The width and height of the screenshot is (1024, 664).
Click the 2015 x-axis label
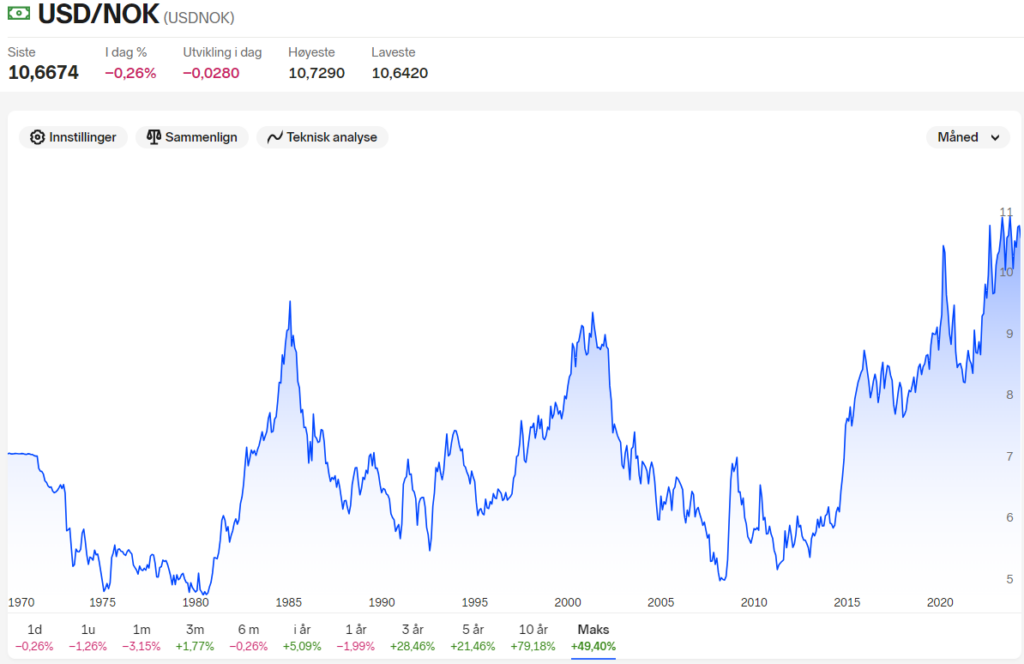pos(847,603)
